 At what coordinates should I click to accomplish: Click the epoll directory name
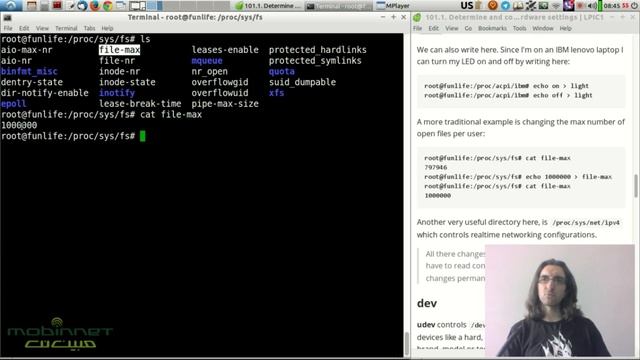tap(13, 104)
